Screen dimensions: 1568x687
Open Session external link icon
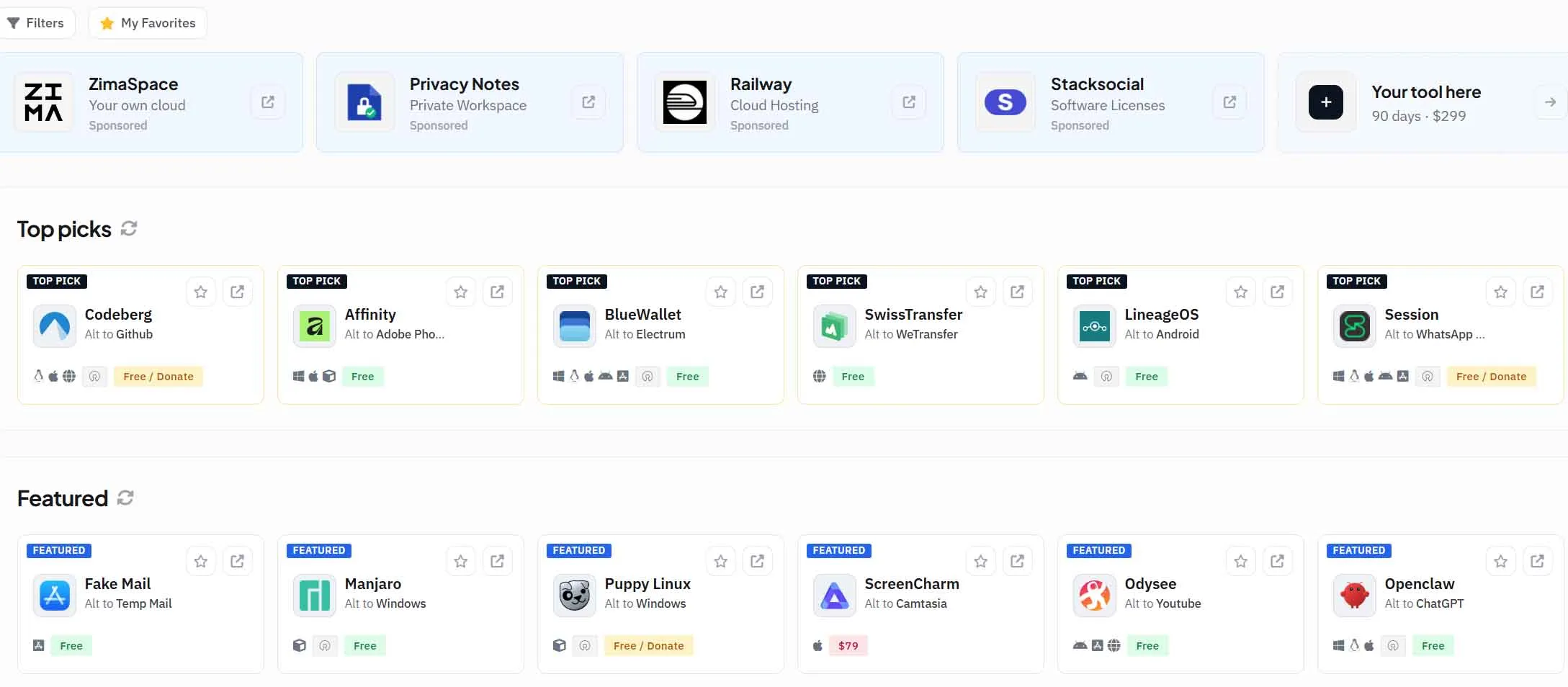[1537, 292]
